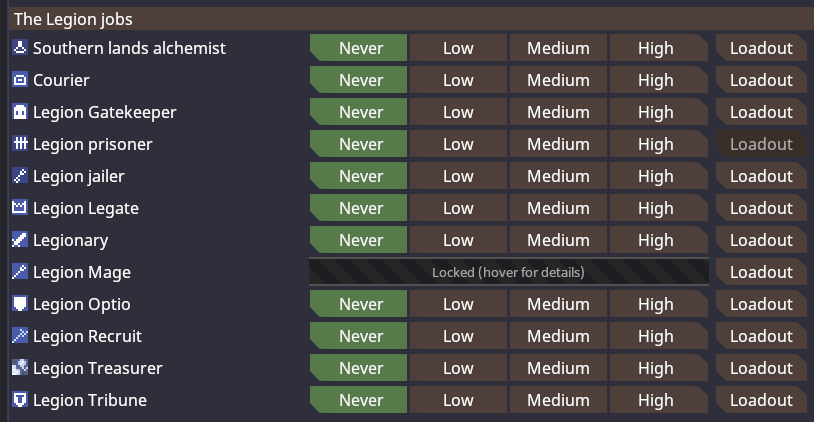Set Southern lands alchemist priority to Low
Viewport: 814px width, 422px height.
click(458, 48)
